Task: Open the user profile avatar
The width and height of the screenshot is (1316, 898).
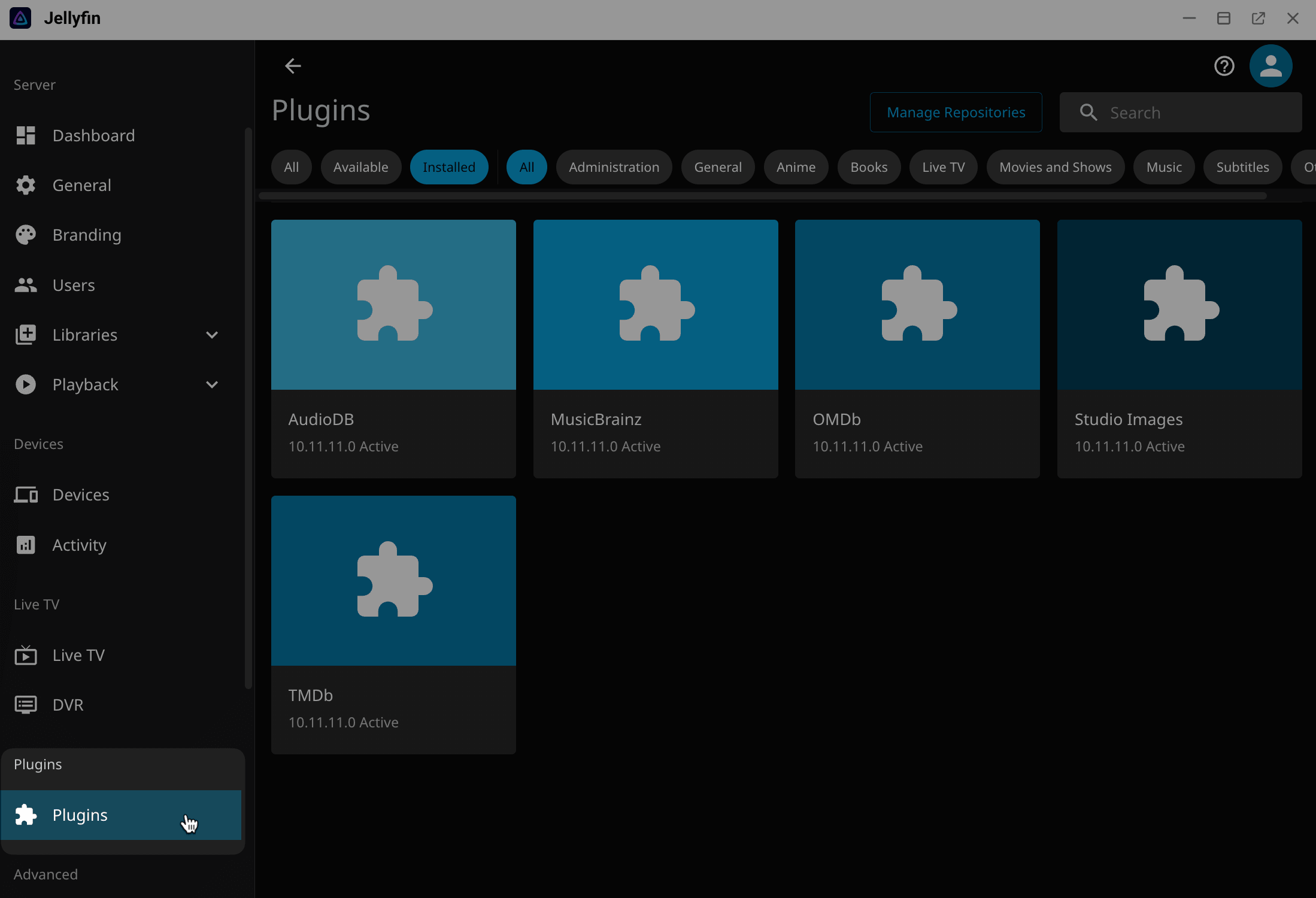Action: pos(1270,66)
